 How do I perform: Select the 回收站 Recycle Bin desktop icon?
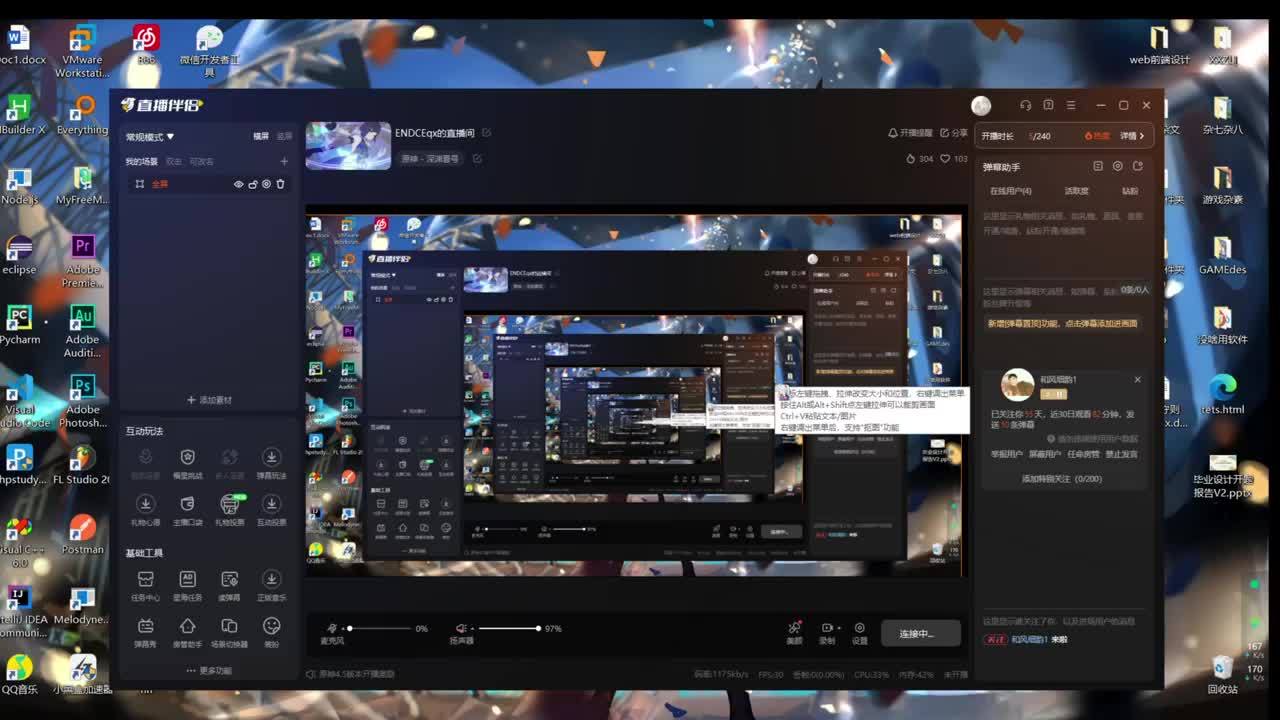point(1222,675)
